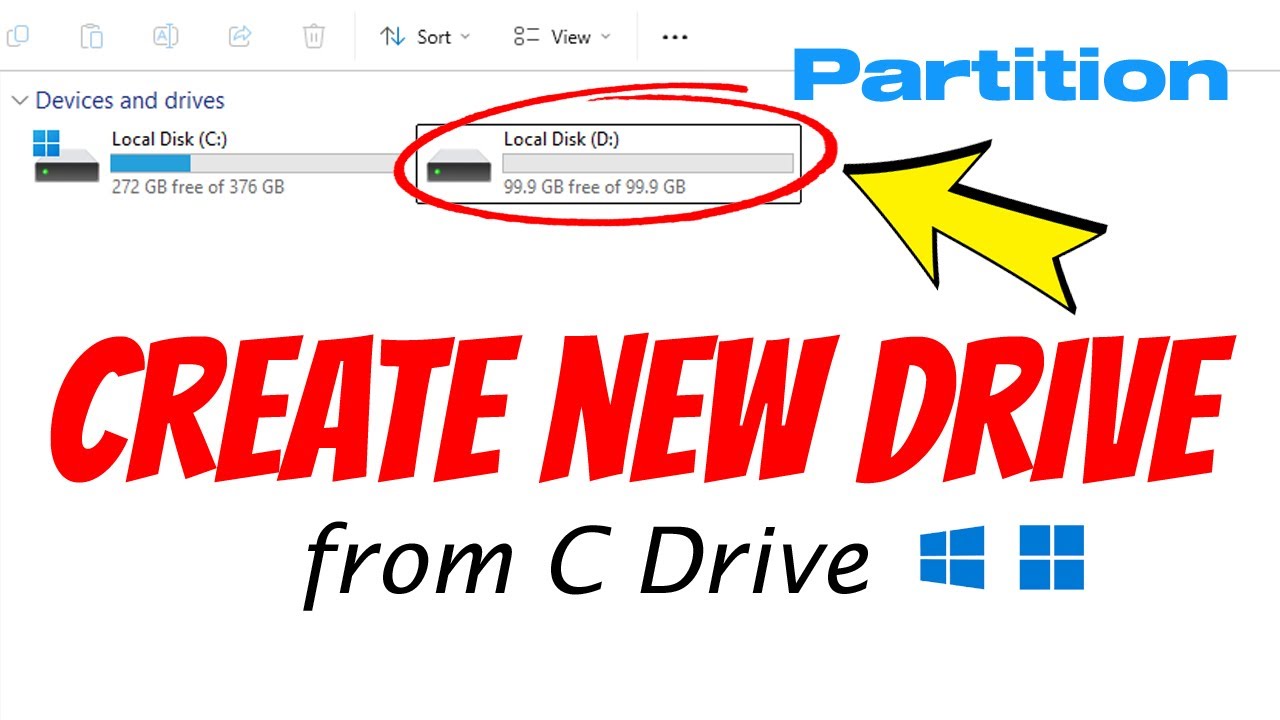The image size is (1280, 720).
Task: Open the Sort dropdown
Action: (x=424, y=37)
